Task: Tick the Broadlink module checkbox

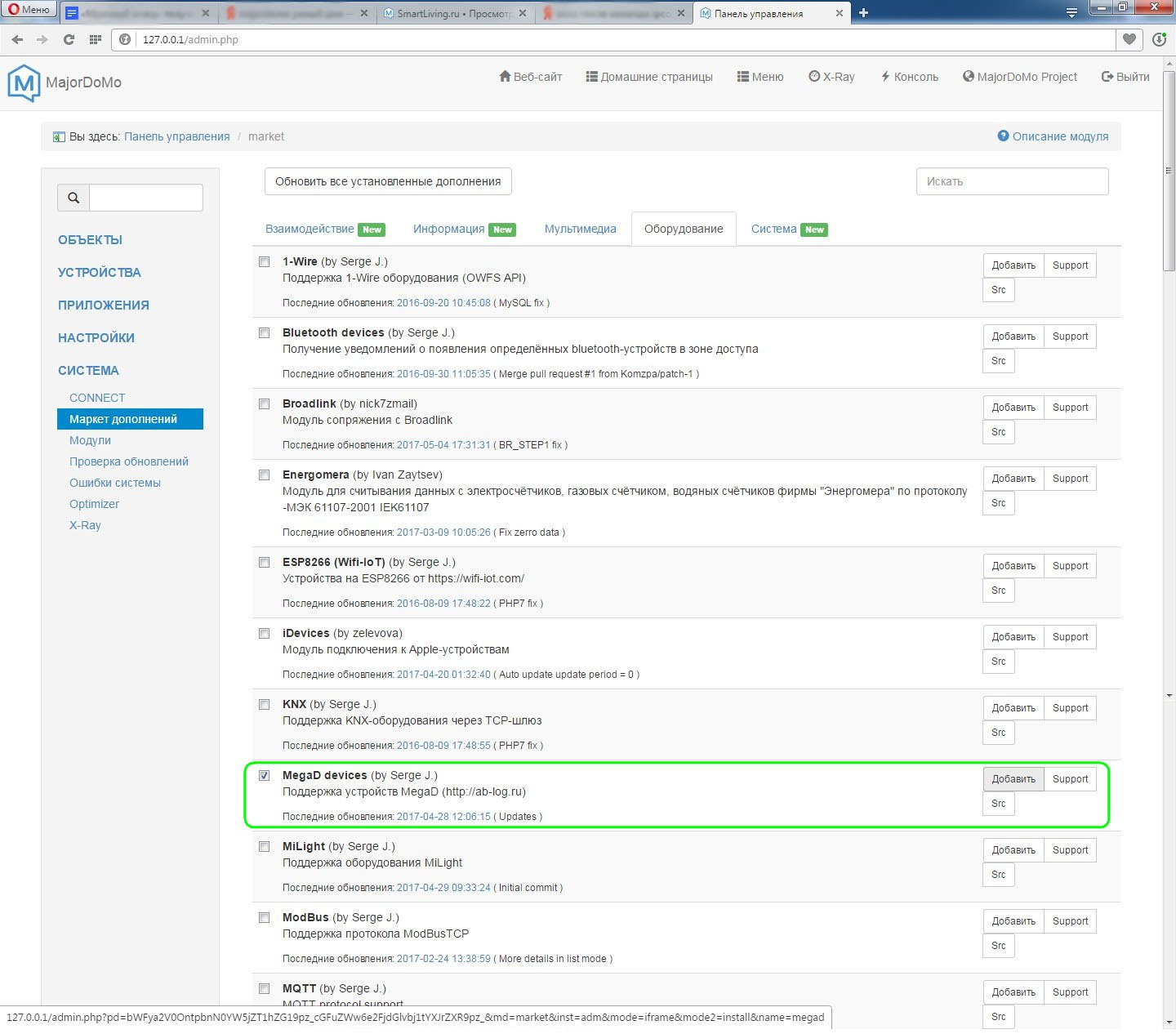Action: point(264,403)
